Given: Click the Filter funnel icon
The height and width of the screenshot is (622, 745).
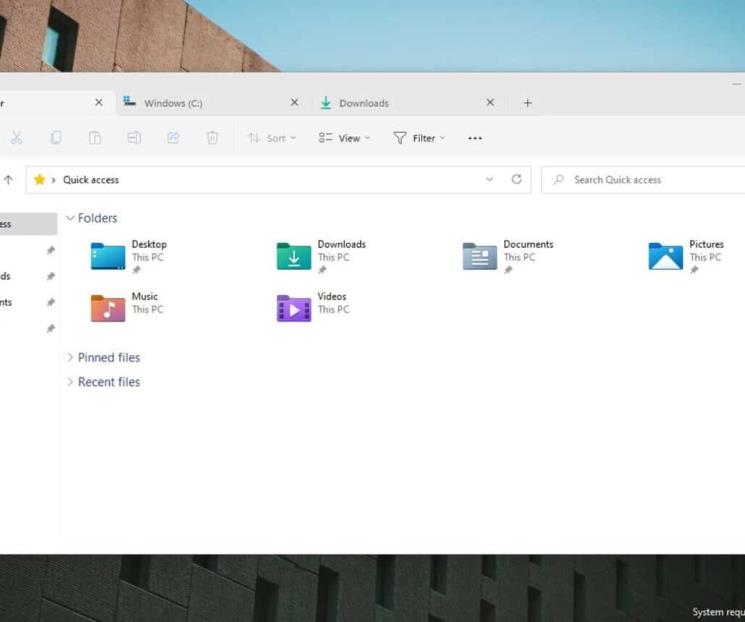Looking at the screenshot, I should [400, 138].
